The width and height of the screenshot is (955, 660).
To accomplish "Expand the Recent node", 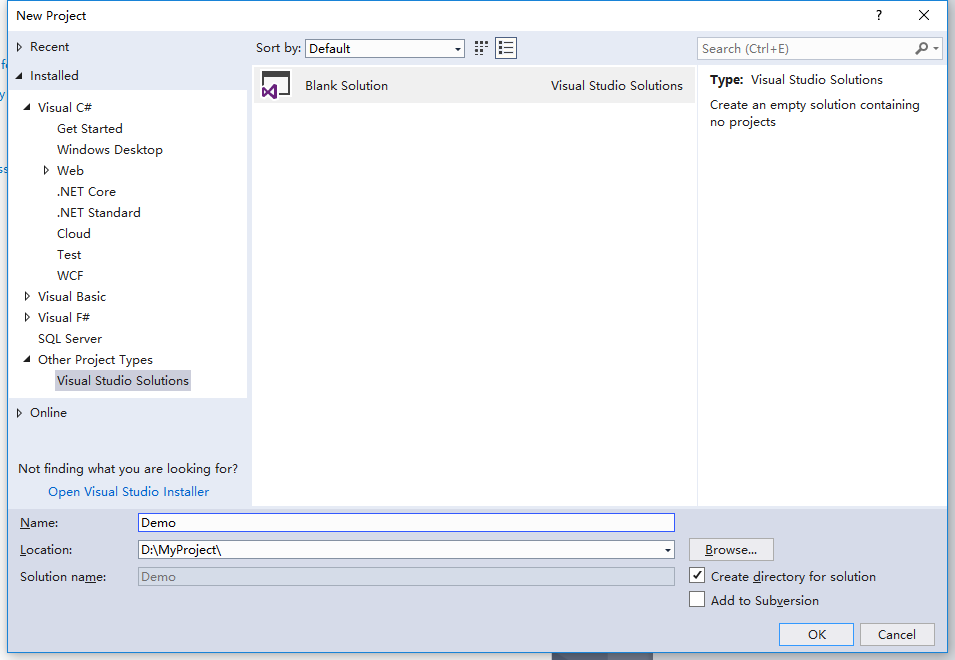I will (x=19, y=47).
